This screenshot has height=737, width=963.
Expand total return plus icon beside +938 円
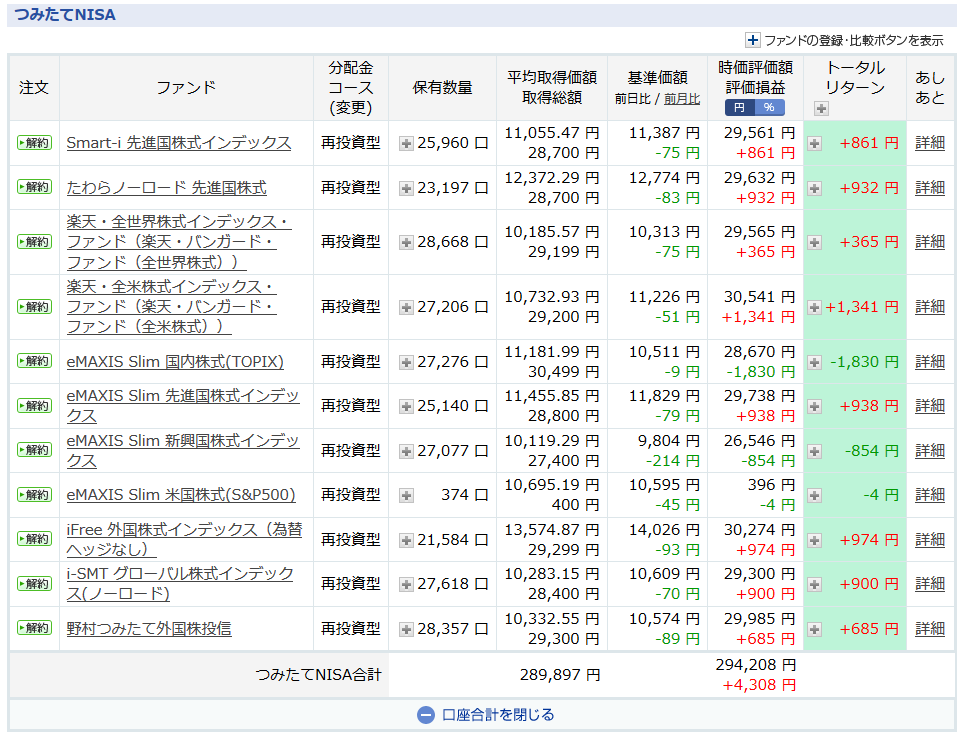pos(814,407)
